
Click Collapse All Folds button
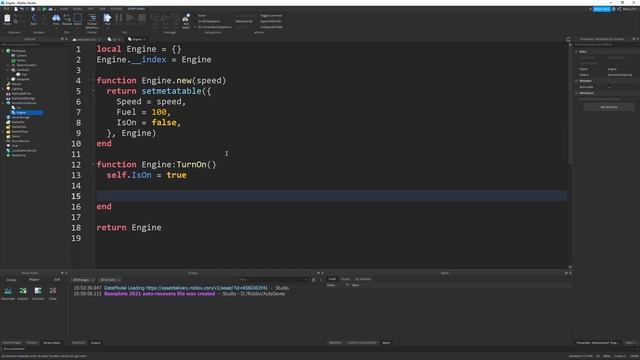pyautogui.click(x=271, y=27)
